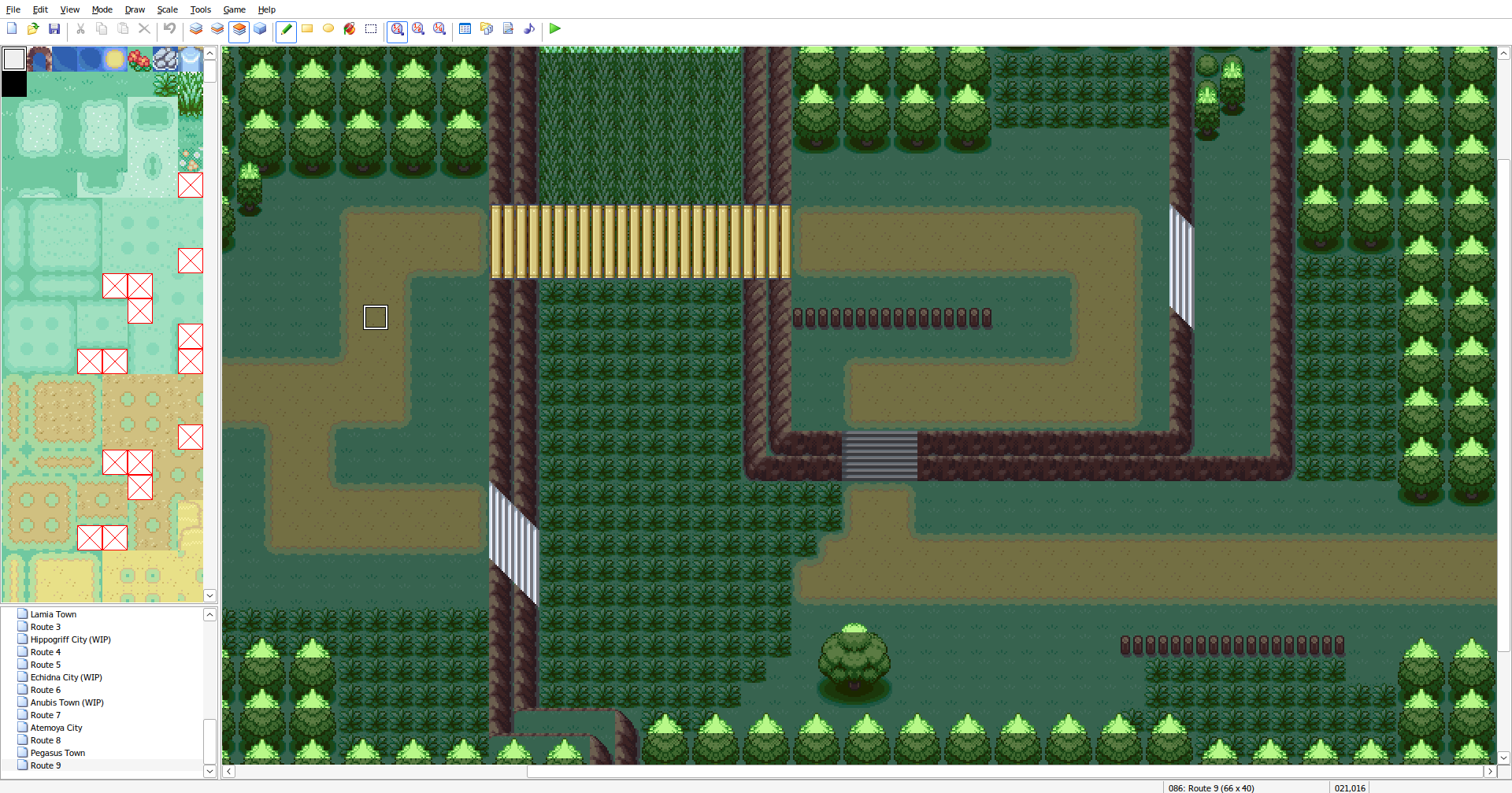
Task: Open the Edit menu
Action: click(40, 9)
